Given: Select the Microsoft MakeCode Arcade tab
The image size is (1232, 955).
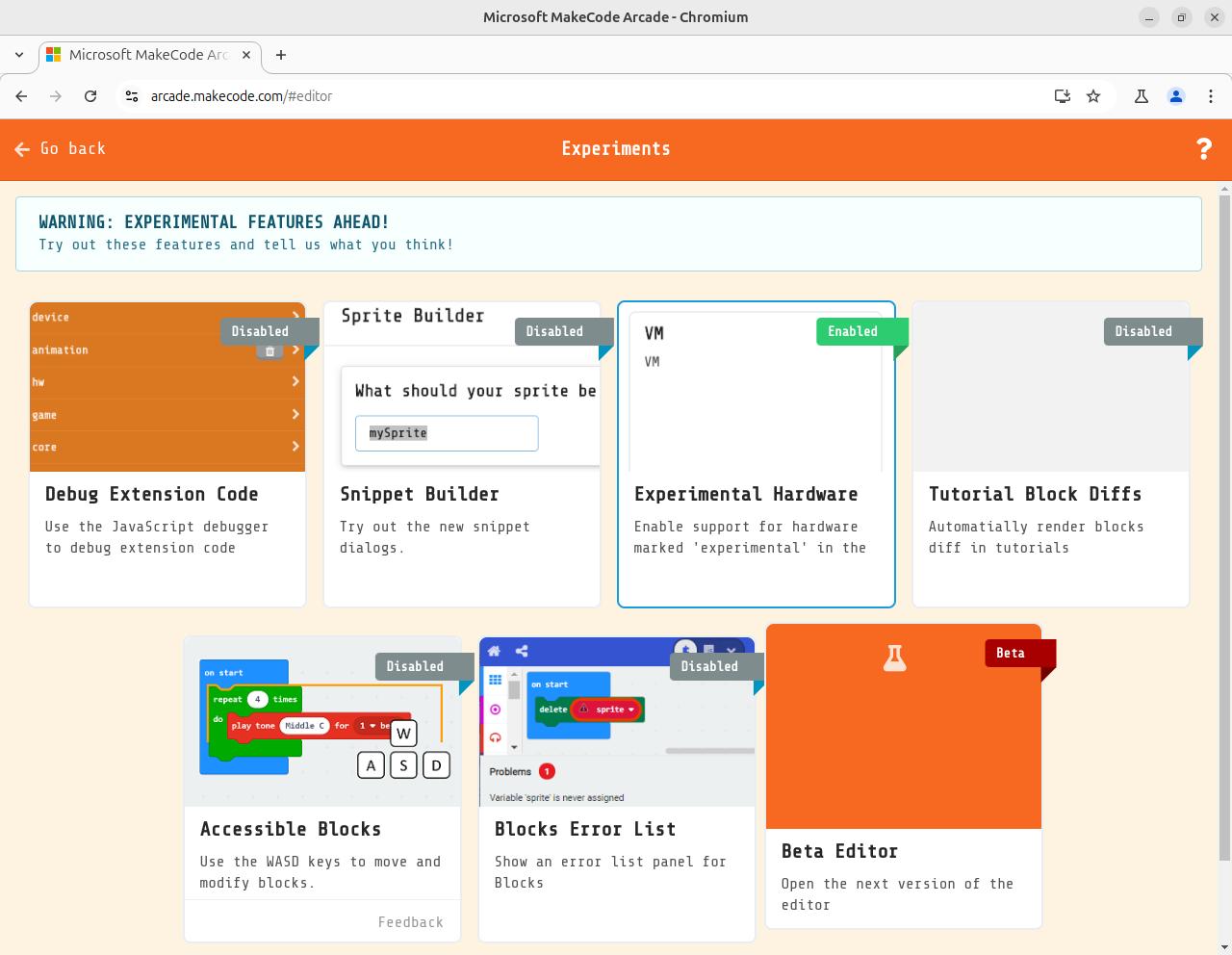Looking at the screenshot, I should pyautogui.click(x=149, y=55).
